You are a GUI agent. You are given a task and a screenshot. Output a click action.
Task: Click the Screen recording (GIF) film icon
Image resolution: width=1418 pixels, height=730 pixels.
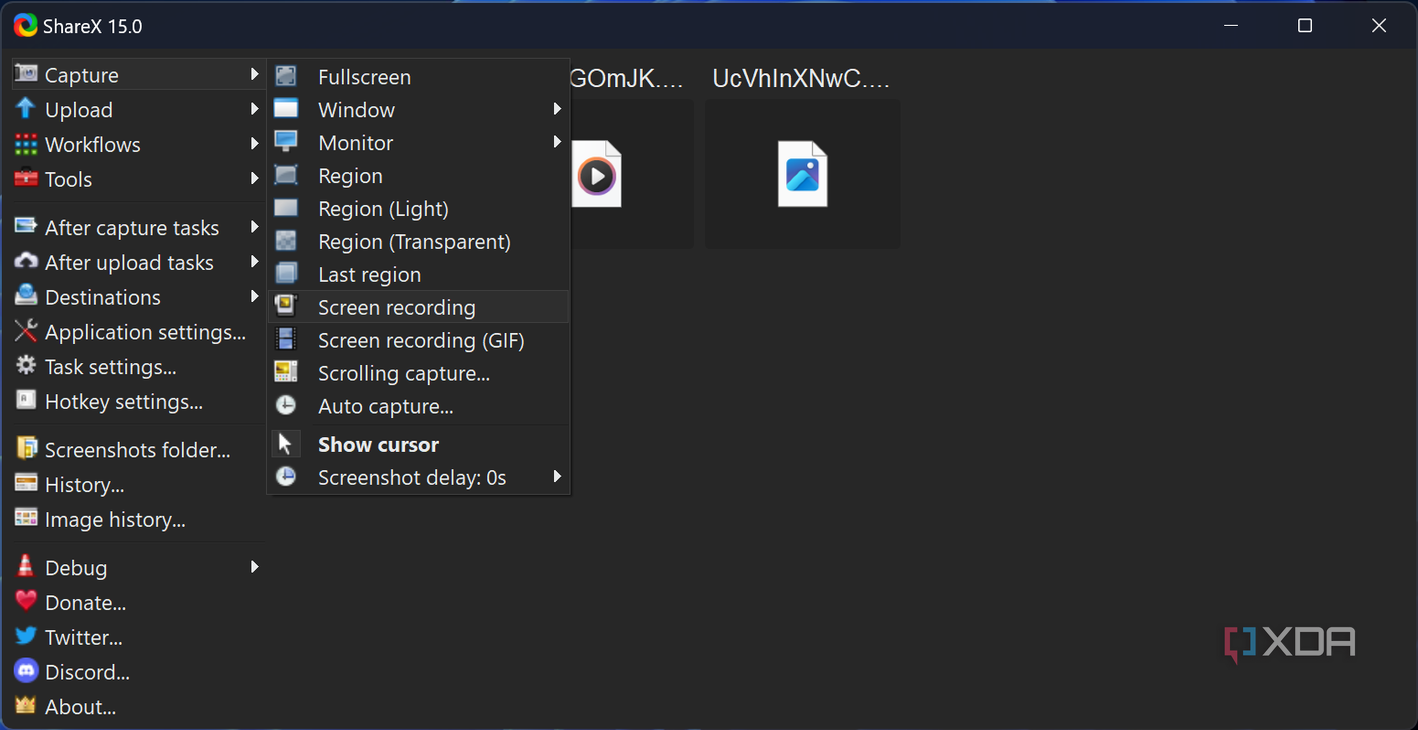tap(286, 340)
